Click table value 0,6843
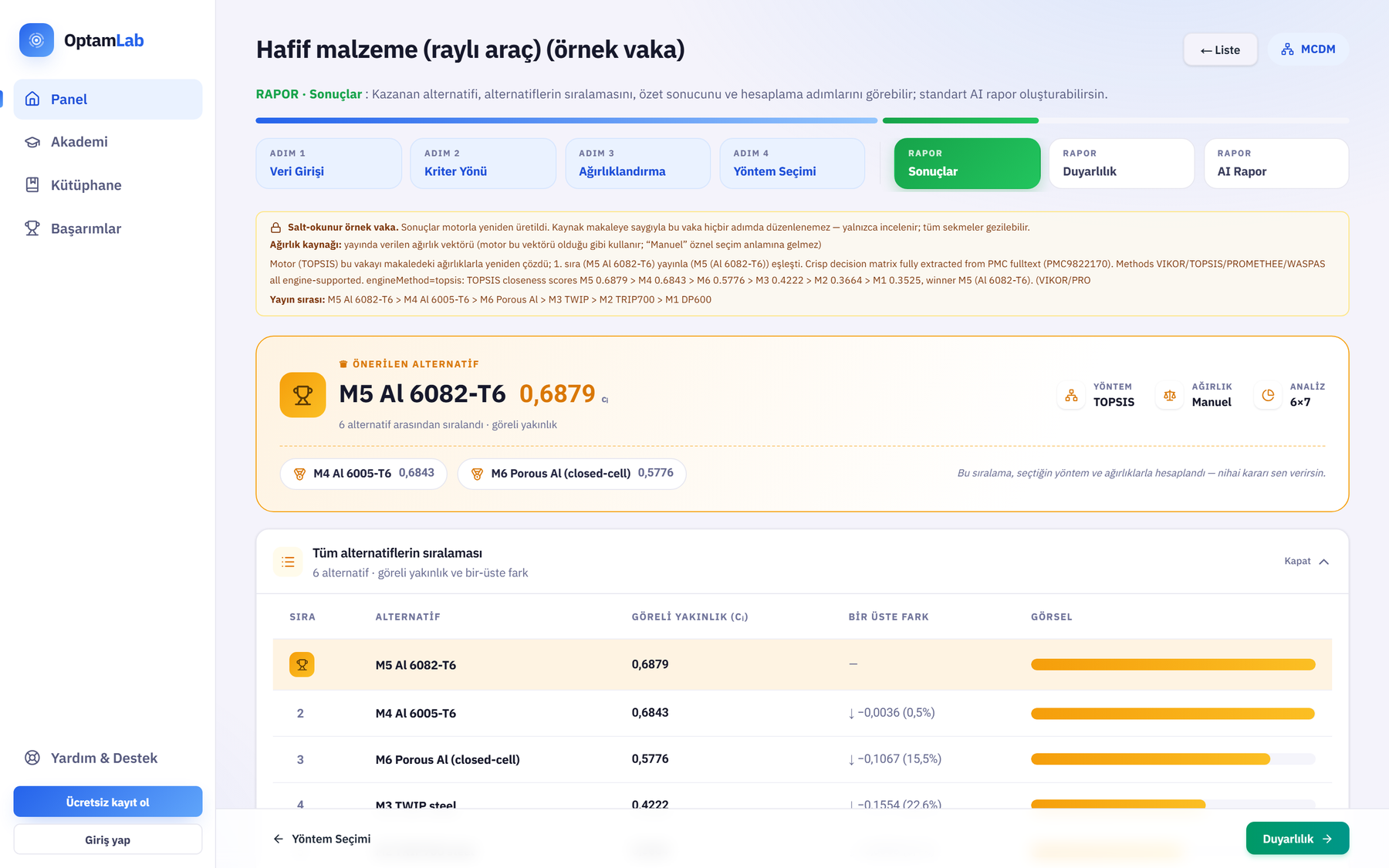Viewport: 1389px width, 868px height. (651, 712)
